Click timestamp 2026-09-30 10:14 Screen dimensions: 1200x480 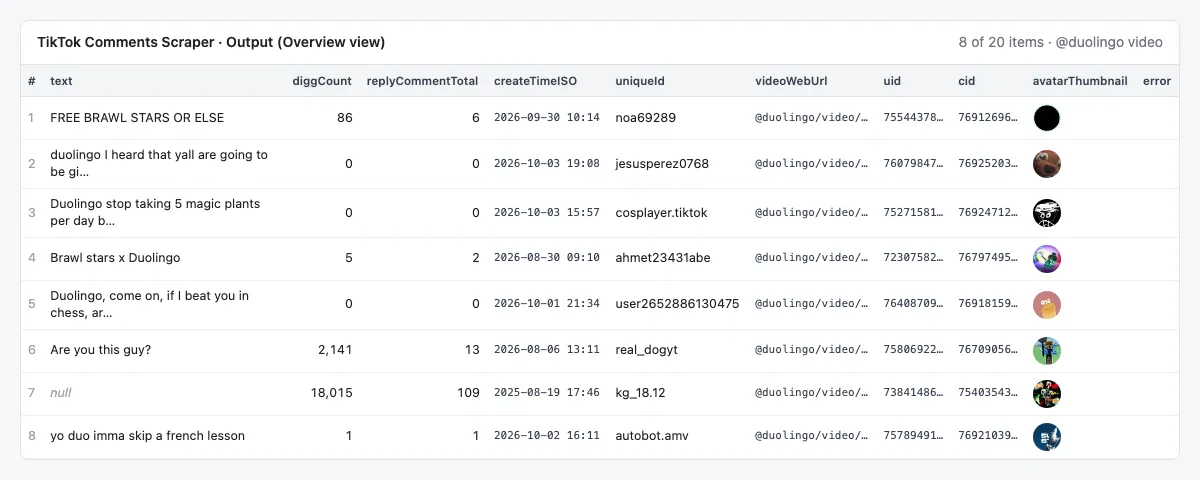(x=547, y=118)
